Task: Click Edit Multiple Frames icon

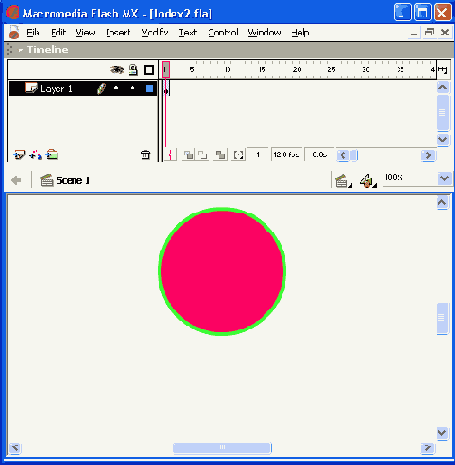Action: tap(220, 155)
